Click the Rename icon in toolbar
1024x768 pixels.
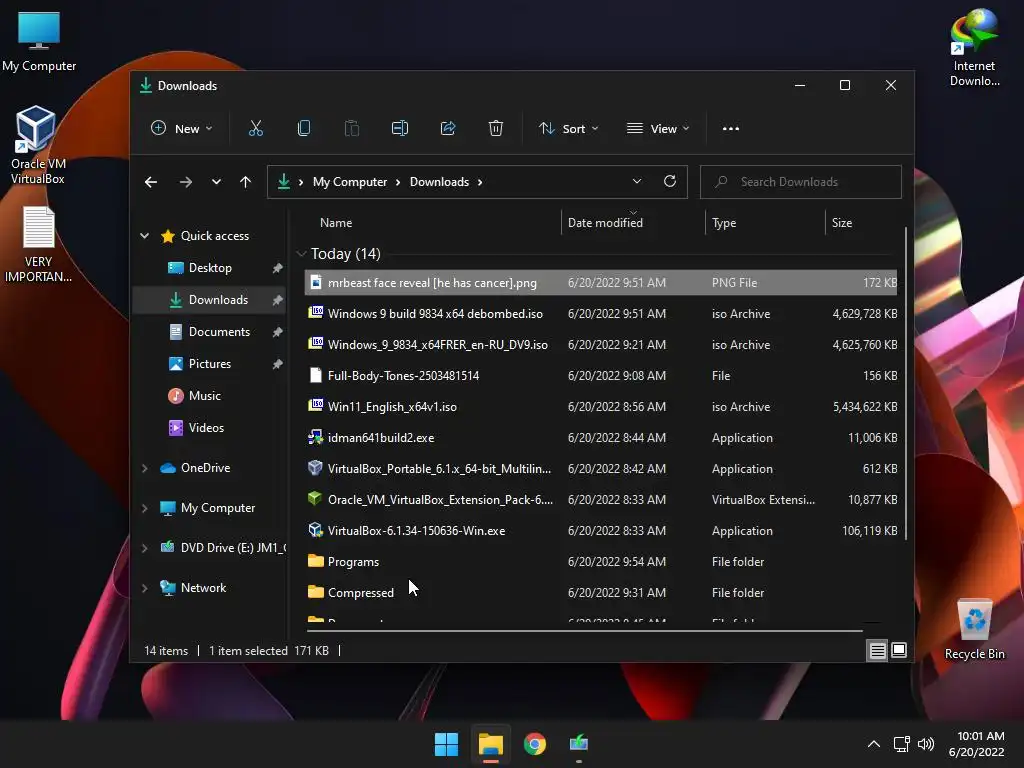point(400,129)
